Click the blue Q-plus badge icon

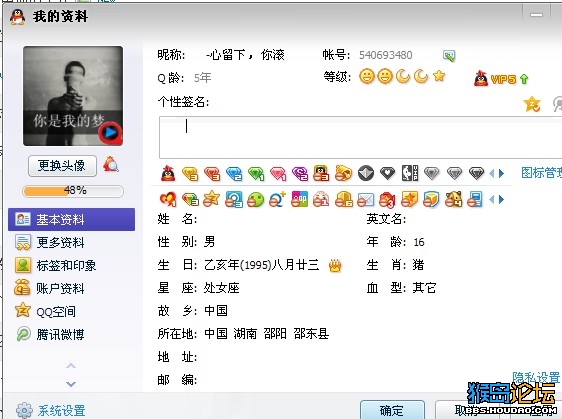277,199
